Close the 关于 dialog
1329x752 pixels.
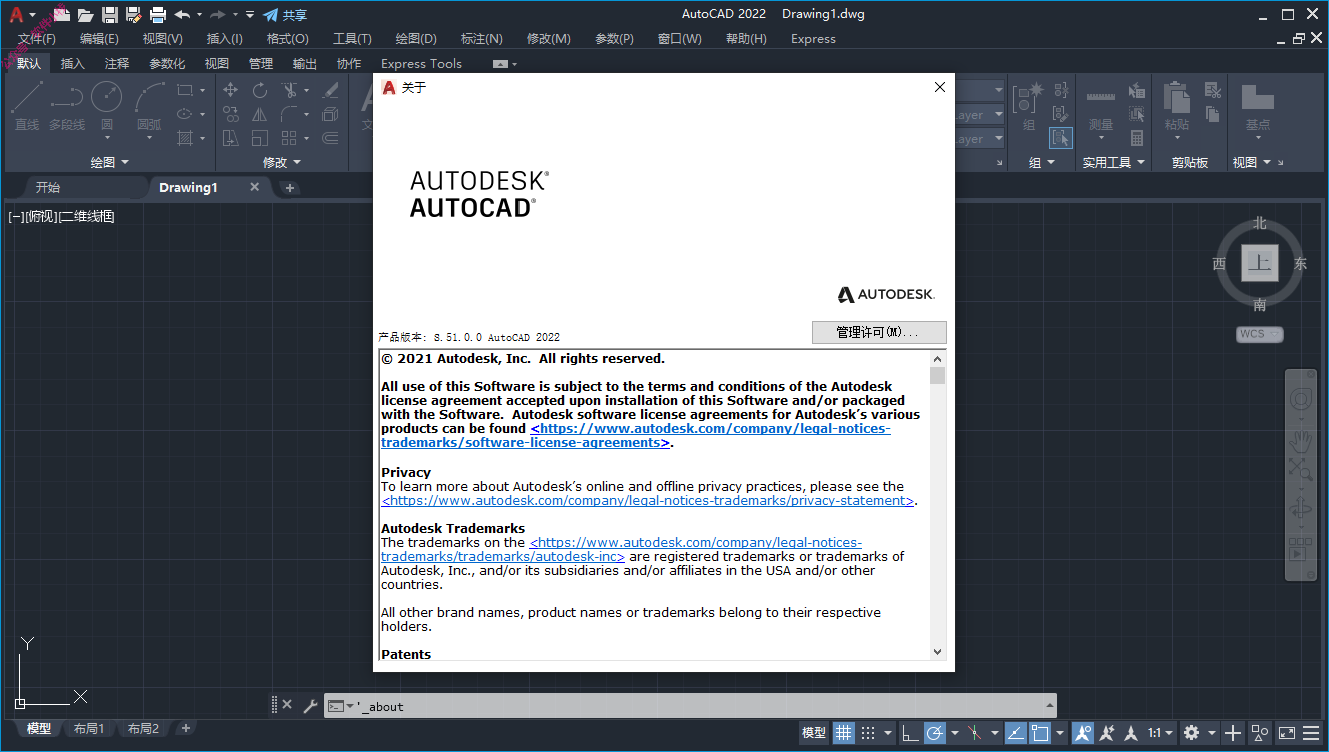pos(939,87)
